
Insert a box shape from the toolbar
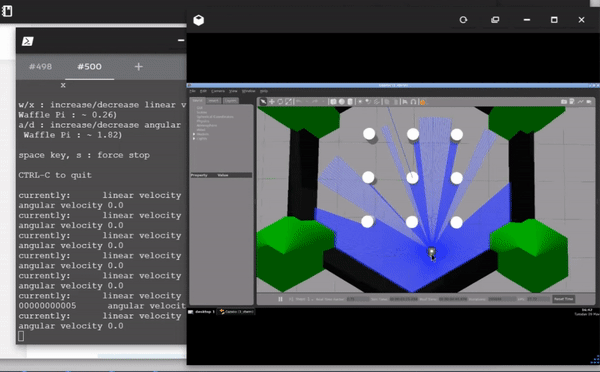pyautogui.click(x=333, y=102)
